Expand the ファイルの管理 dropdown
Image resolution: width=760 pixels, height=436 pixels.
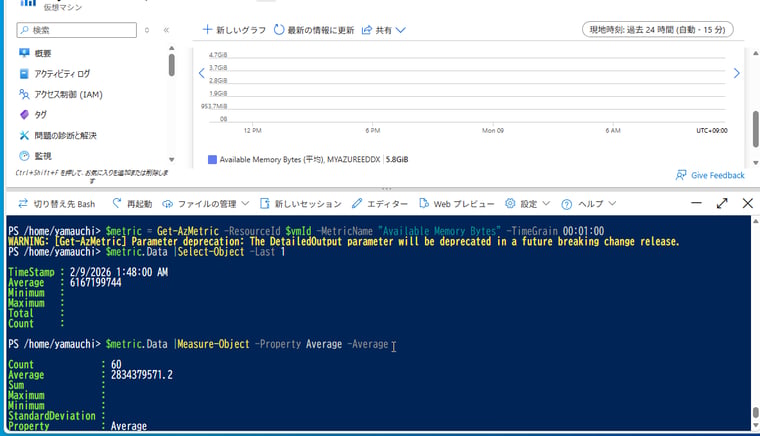click(205, 204)
